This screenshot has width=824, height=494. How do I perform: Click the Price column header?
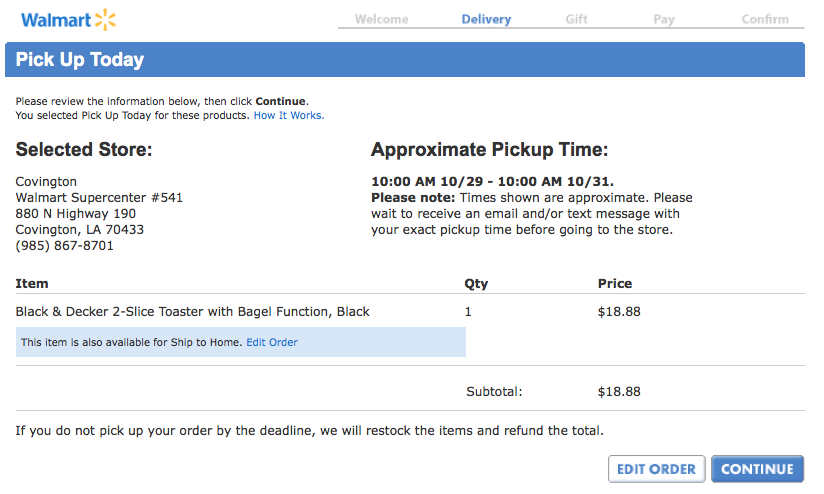click(615, 283)
